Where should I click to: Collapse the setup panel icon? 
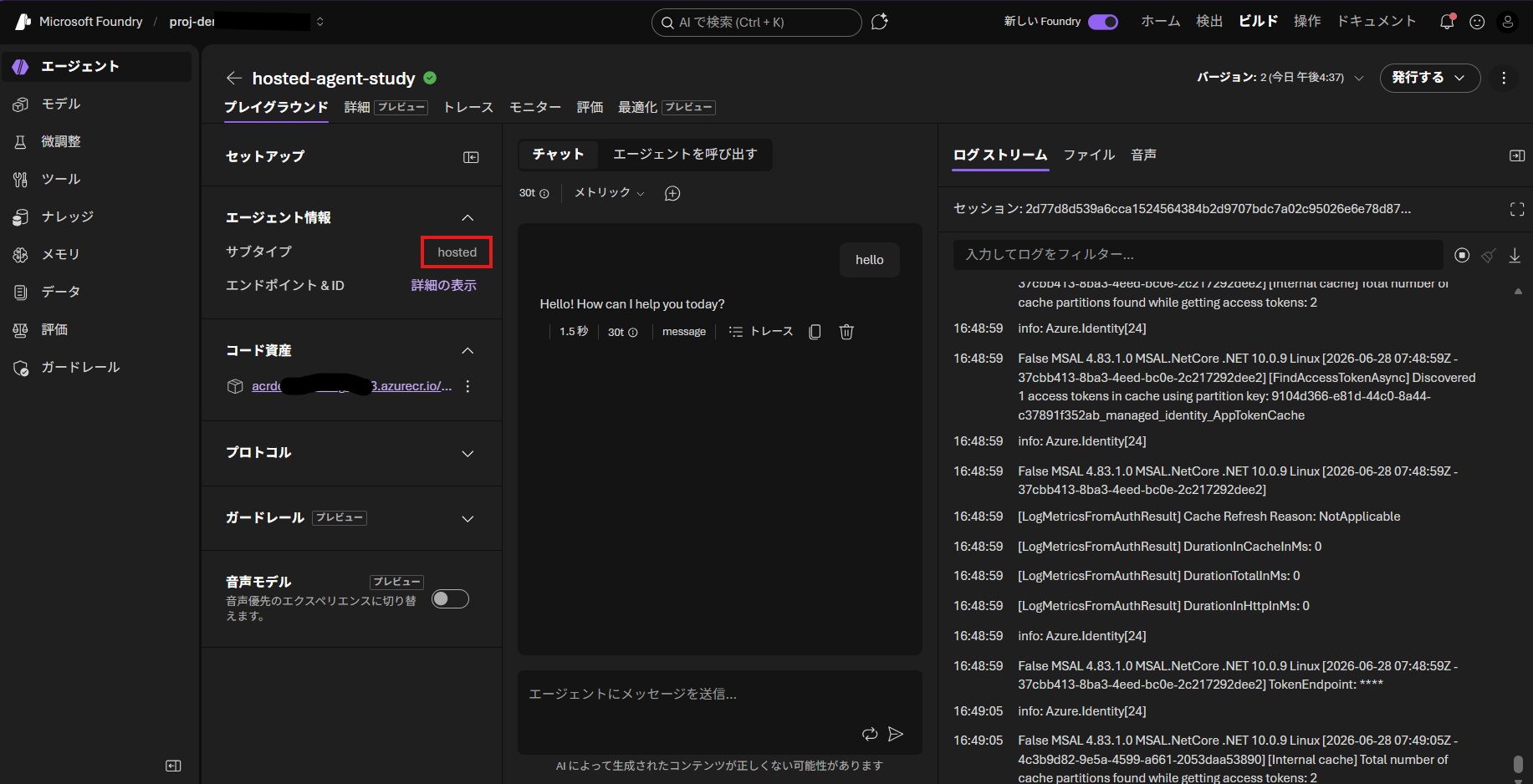click(471, 157)
